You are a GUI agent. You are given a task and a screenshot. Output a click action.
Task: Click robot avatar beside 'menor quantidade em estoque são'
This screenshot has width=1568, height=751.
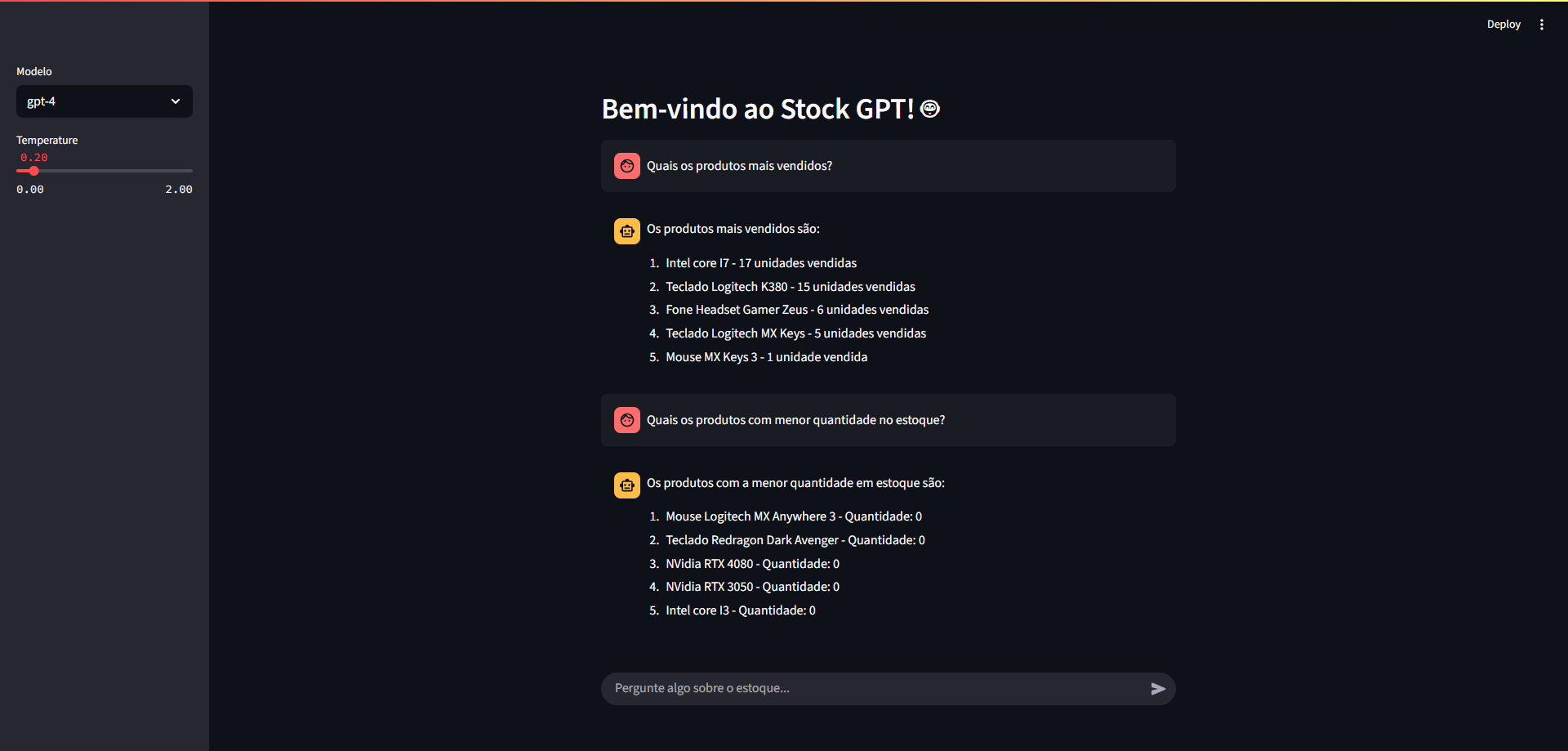[627, 485]
